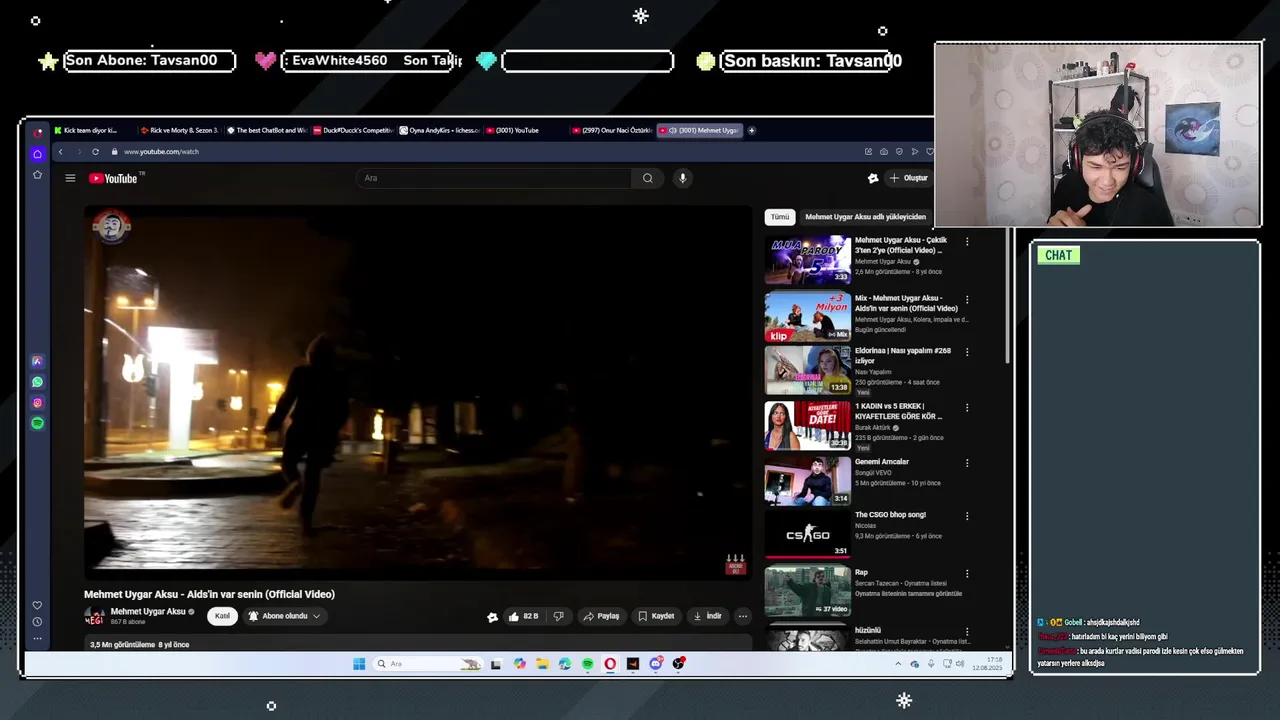Reload the page in the browser
The height and width of the screenshot is (720, 1280).
(95, 152)
